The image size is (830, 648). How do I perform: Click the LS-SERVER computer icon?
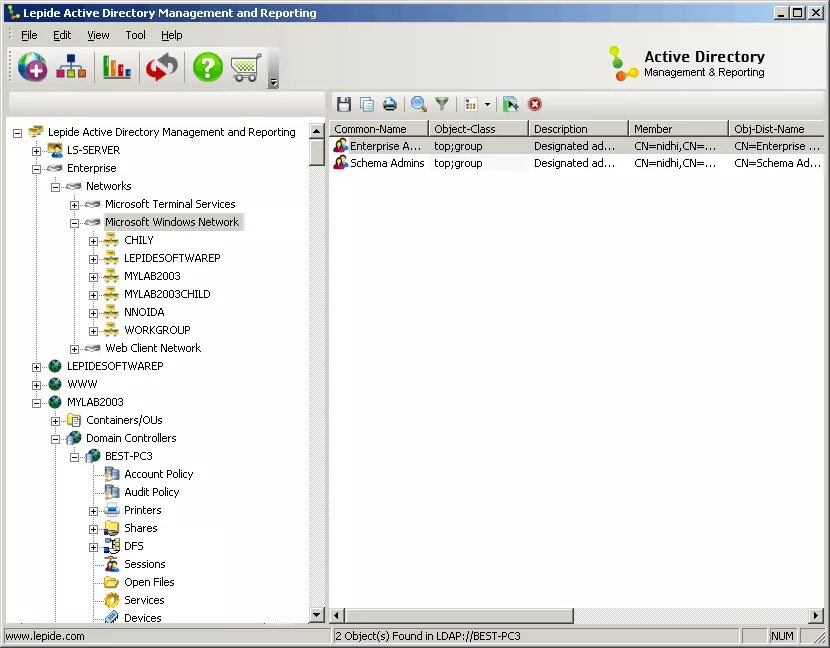click(55, 150)
